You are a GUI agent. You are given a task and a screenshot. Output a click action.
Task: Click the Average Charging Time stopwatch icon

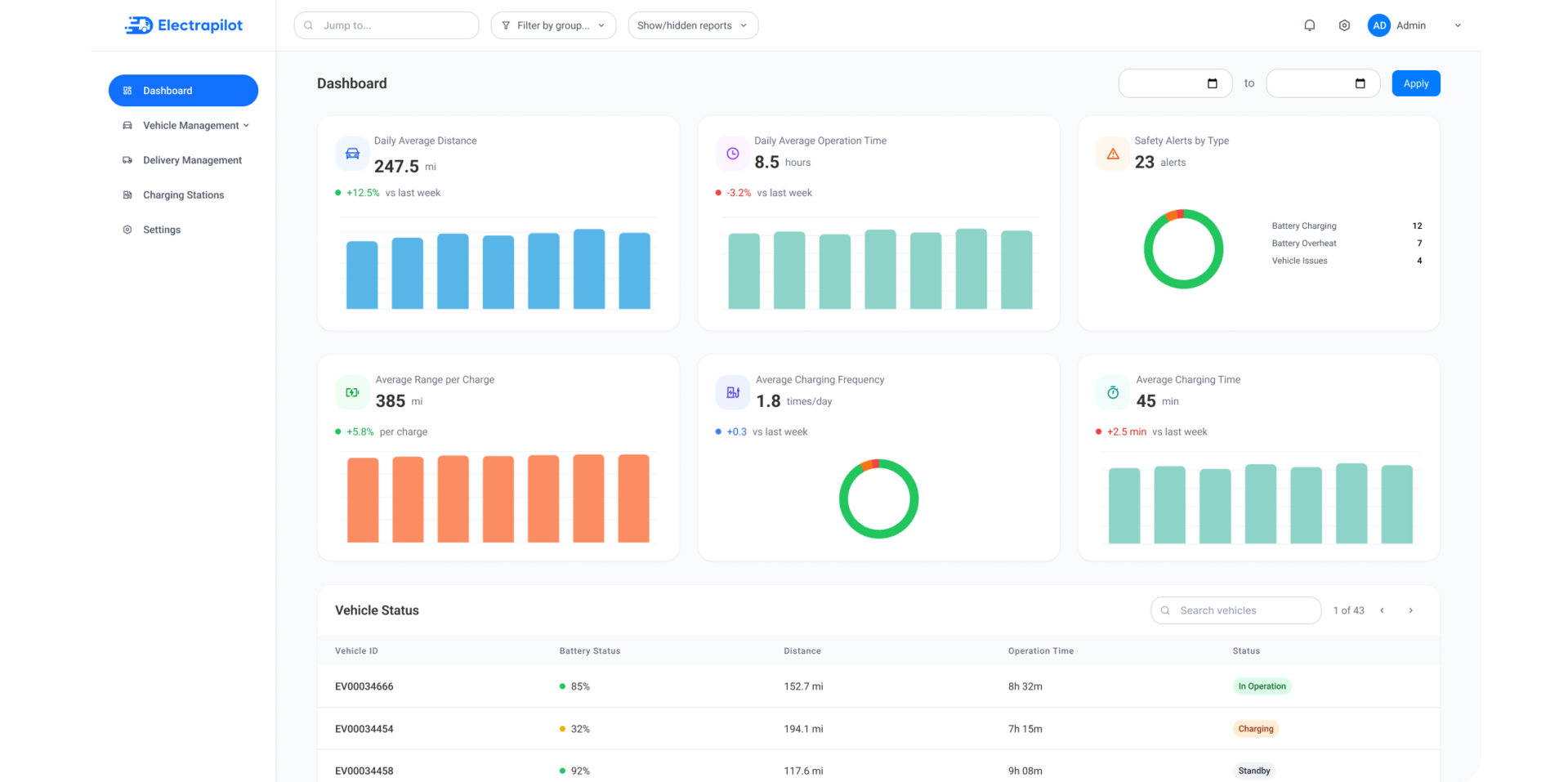pos(1112,392)
